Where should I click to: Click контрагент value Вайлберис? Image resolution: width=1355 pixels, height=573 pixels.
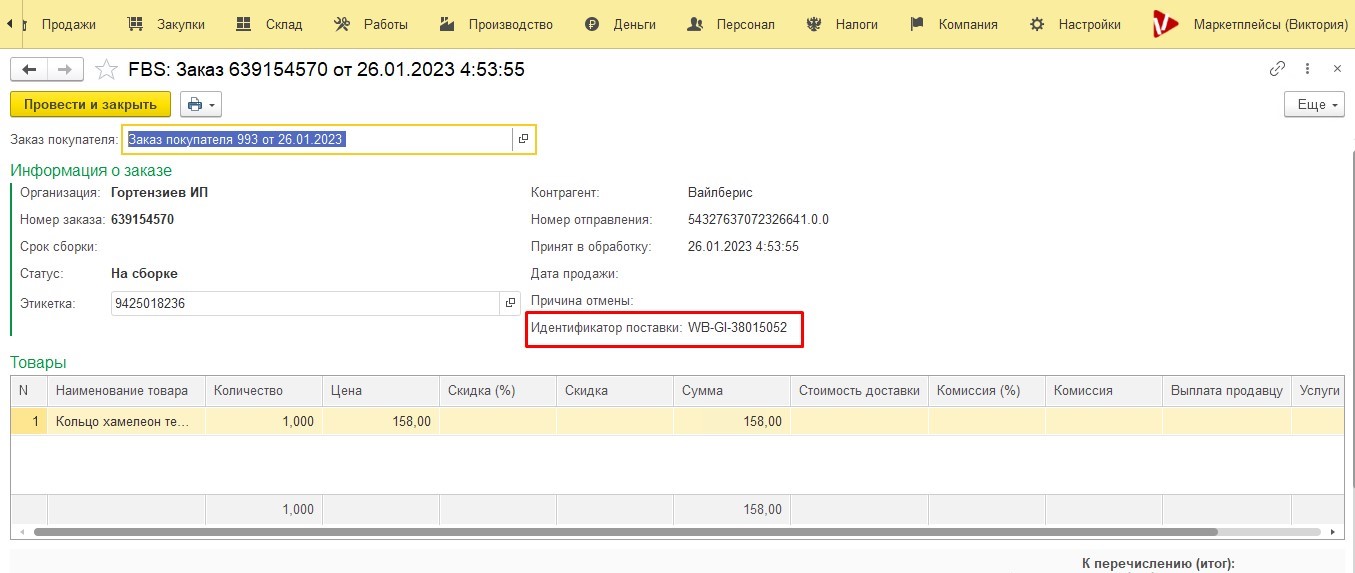[720, 192]
